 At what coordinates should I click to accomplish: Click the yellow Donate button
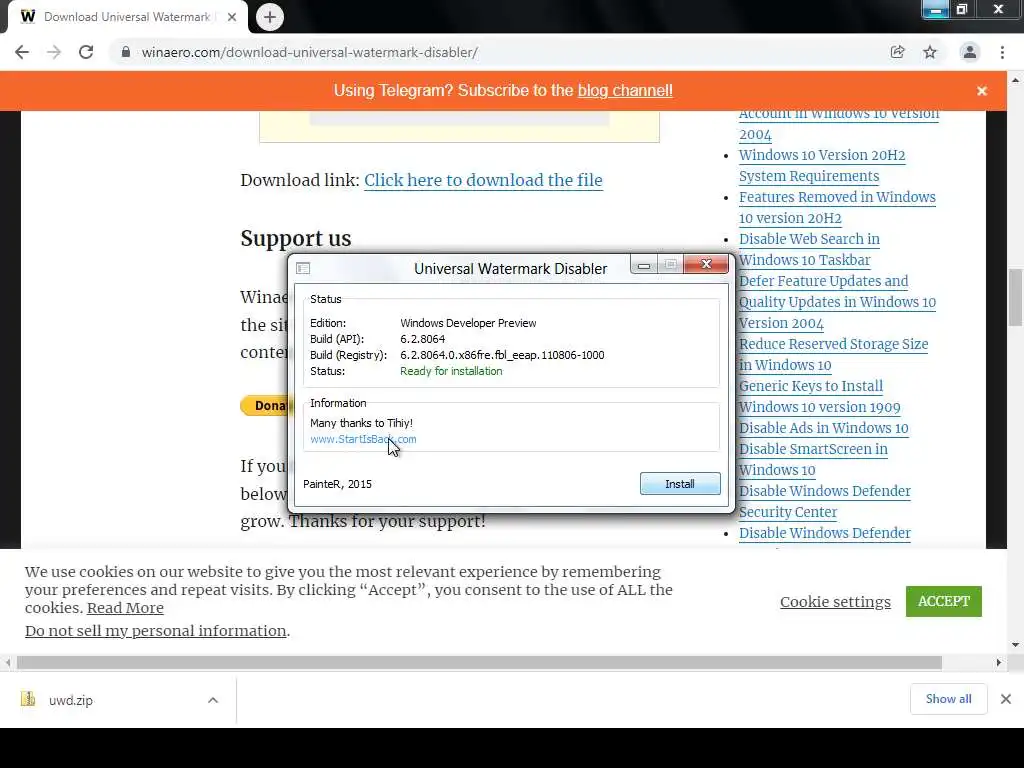[x=264, y=406]
